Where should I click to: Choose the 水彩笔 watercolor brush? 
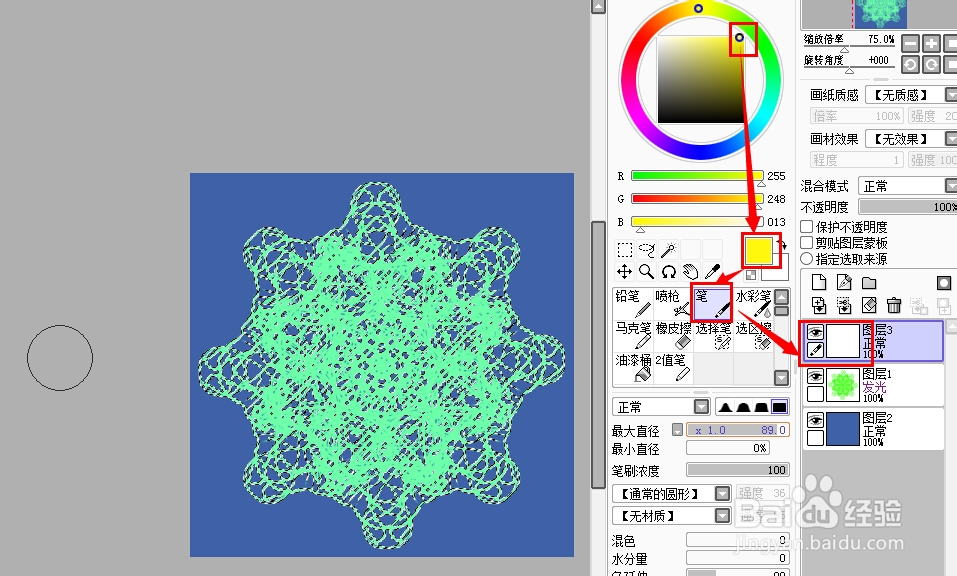coord(753,304)
